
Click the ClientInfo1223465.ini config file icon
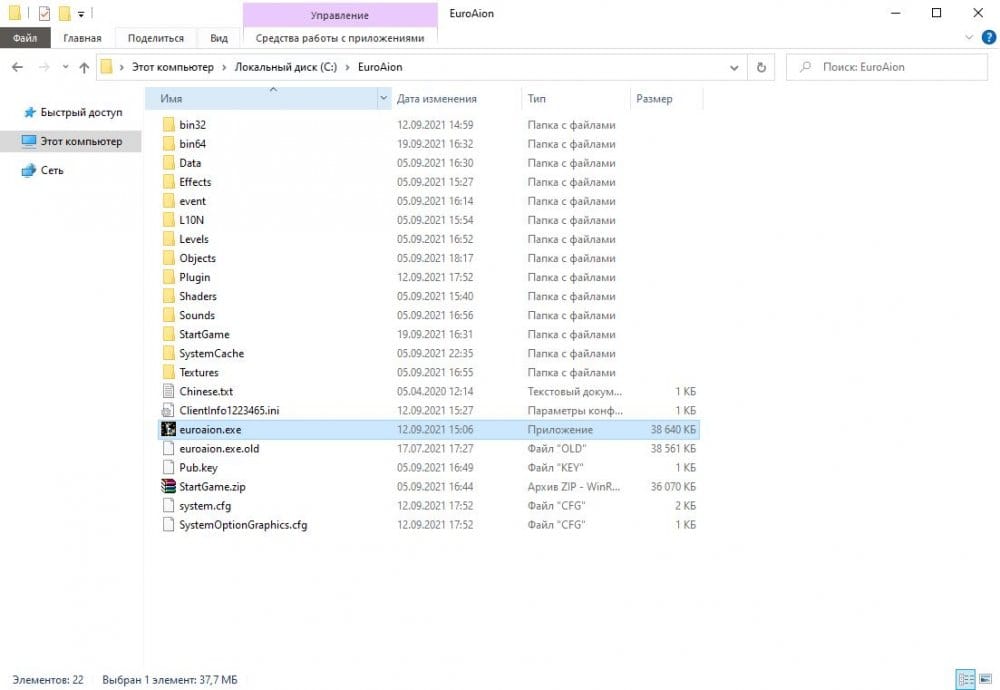(168, 411)
